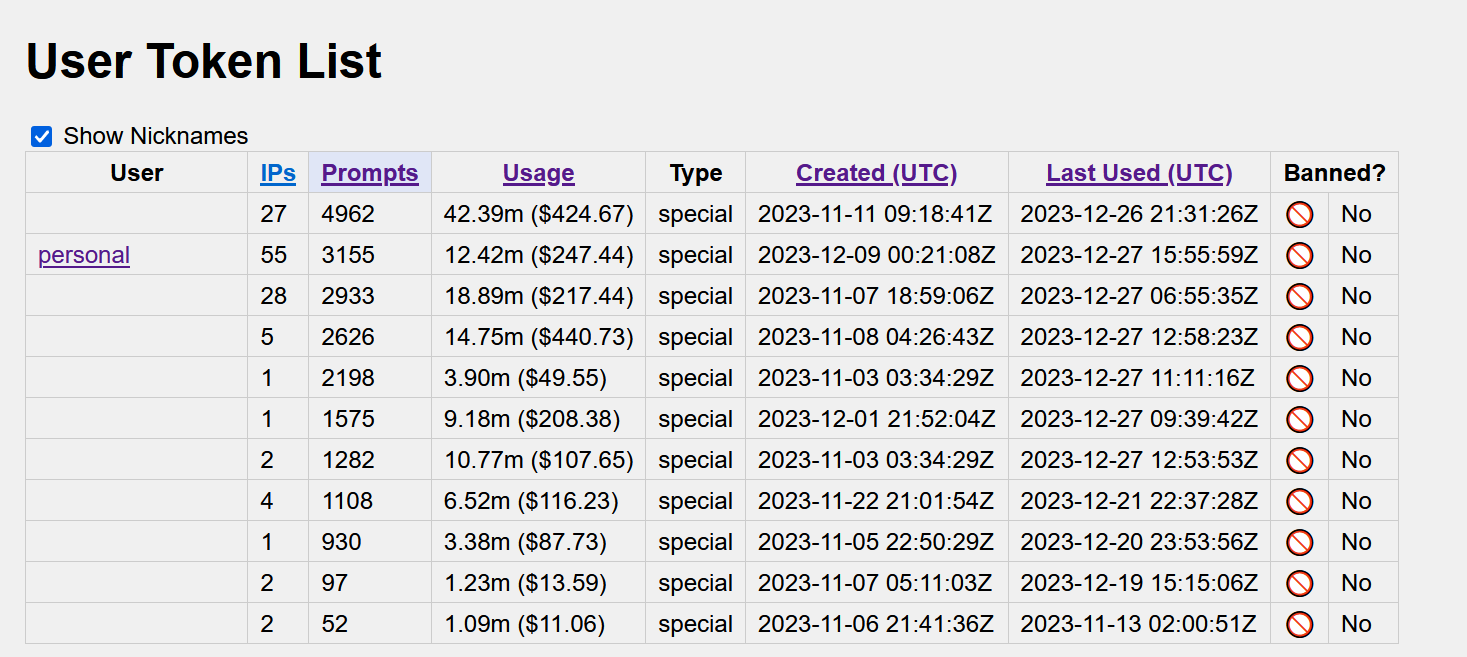Sort by Last Used (UTC) header
Viewport: 1467px width, 657px height.
[x=1139, y=173]
